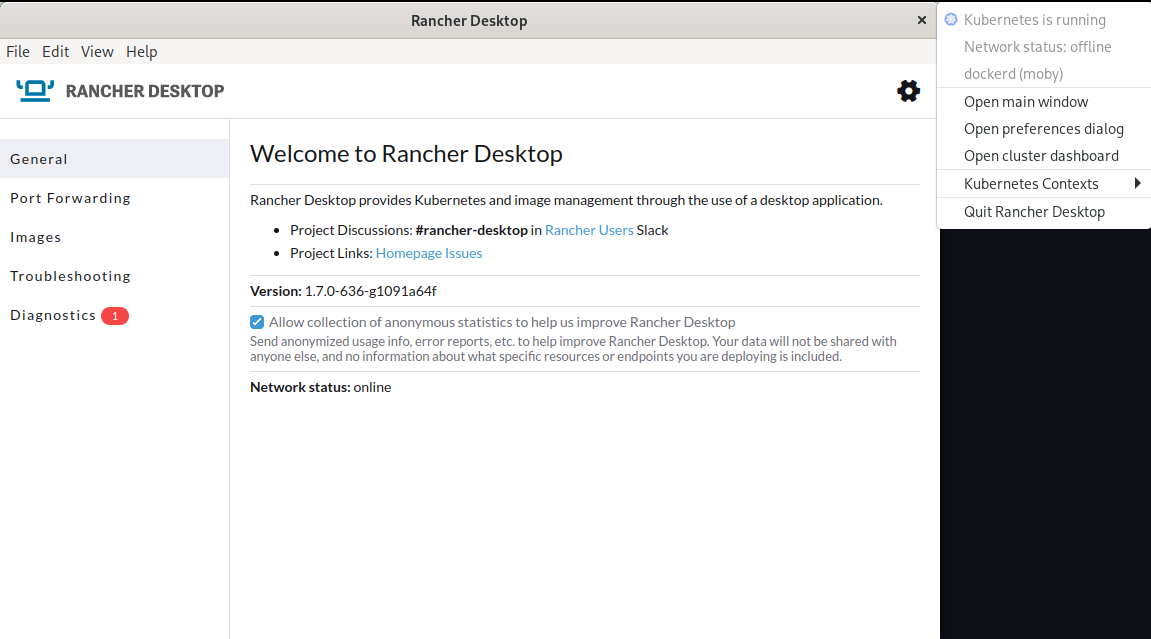The width and height of the screenshot is (1151, 639).
Task: Open preferences using the gear icon
Action: 908,90
